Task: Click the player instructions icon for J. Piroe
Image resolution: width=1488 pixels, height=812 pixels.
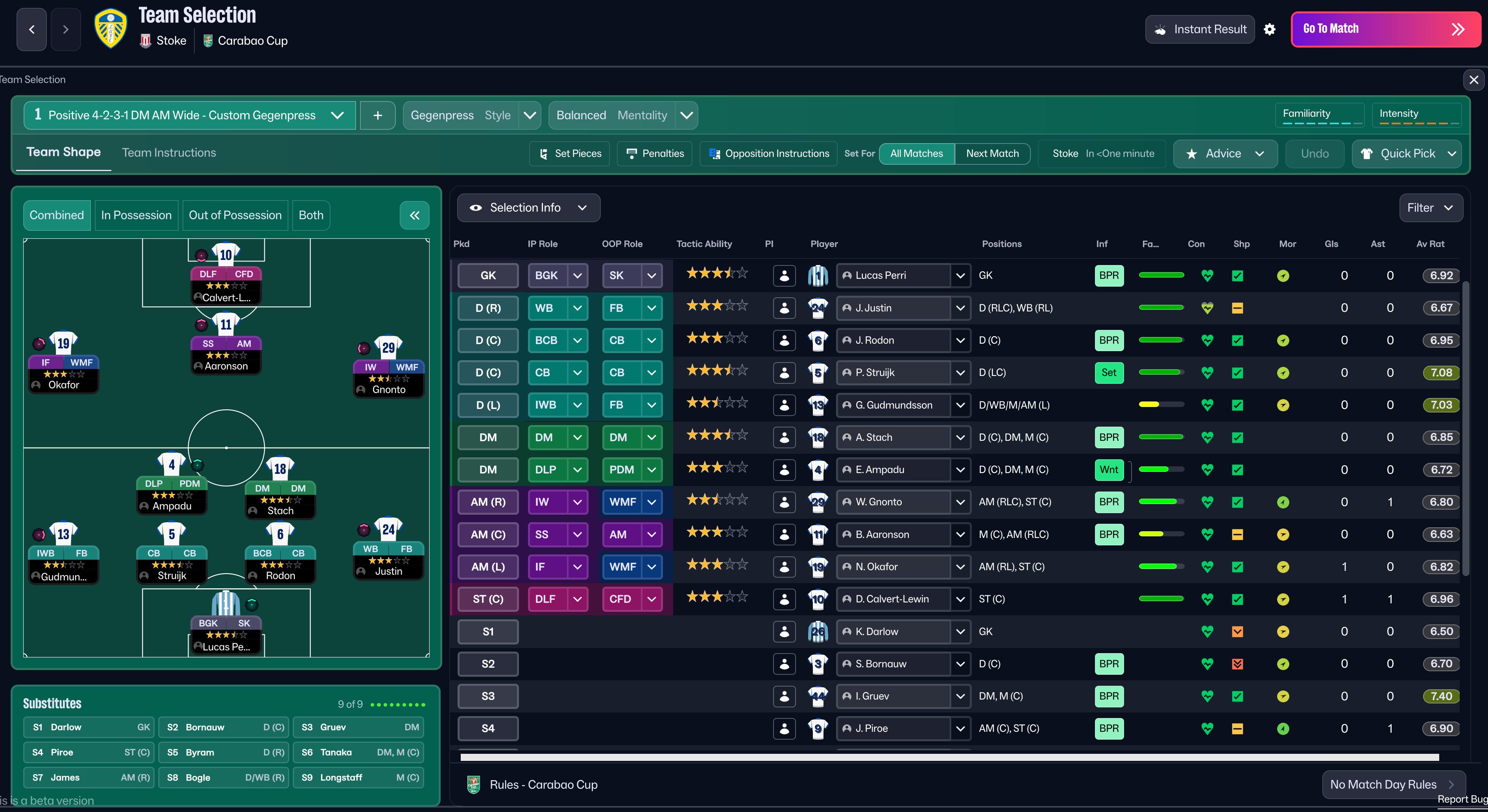Action: [784, 728]
